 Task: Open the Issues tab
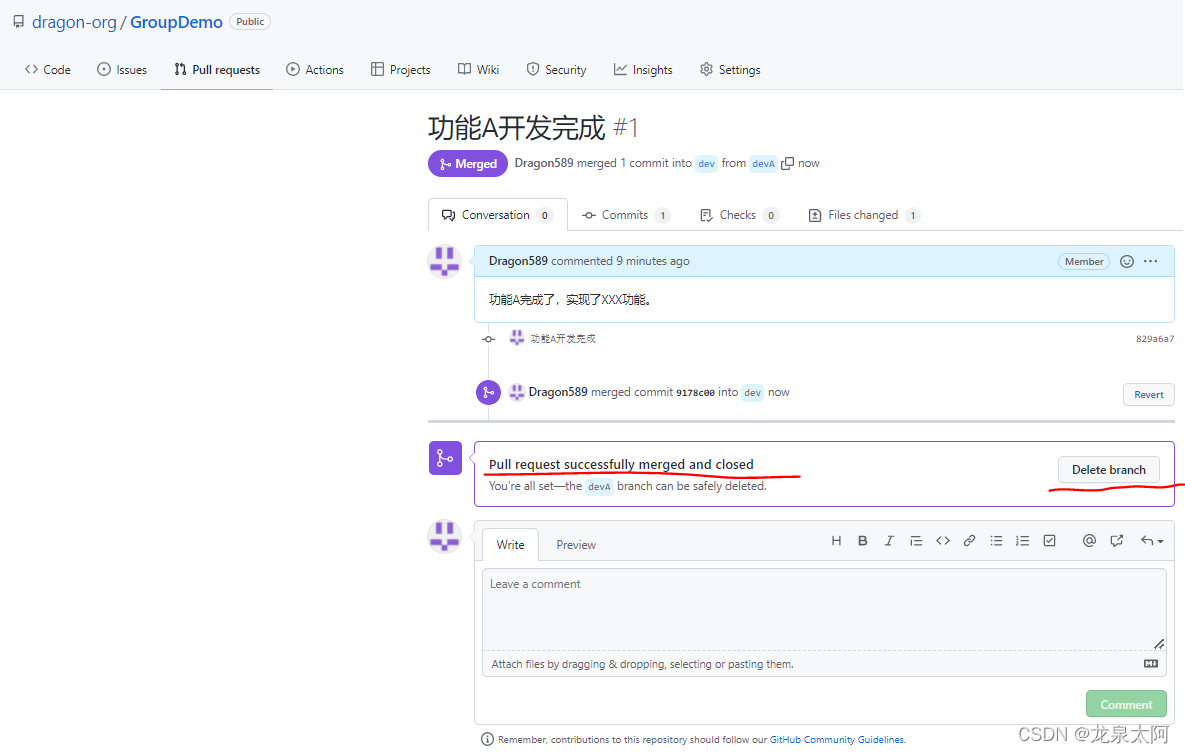(x=122, y=70)
